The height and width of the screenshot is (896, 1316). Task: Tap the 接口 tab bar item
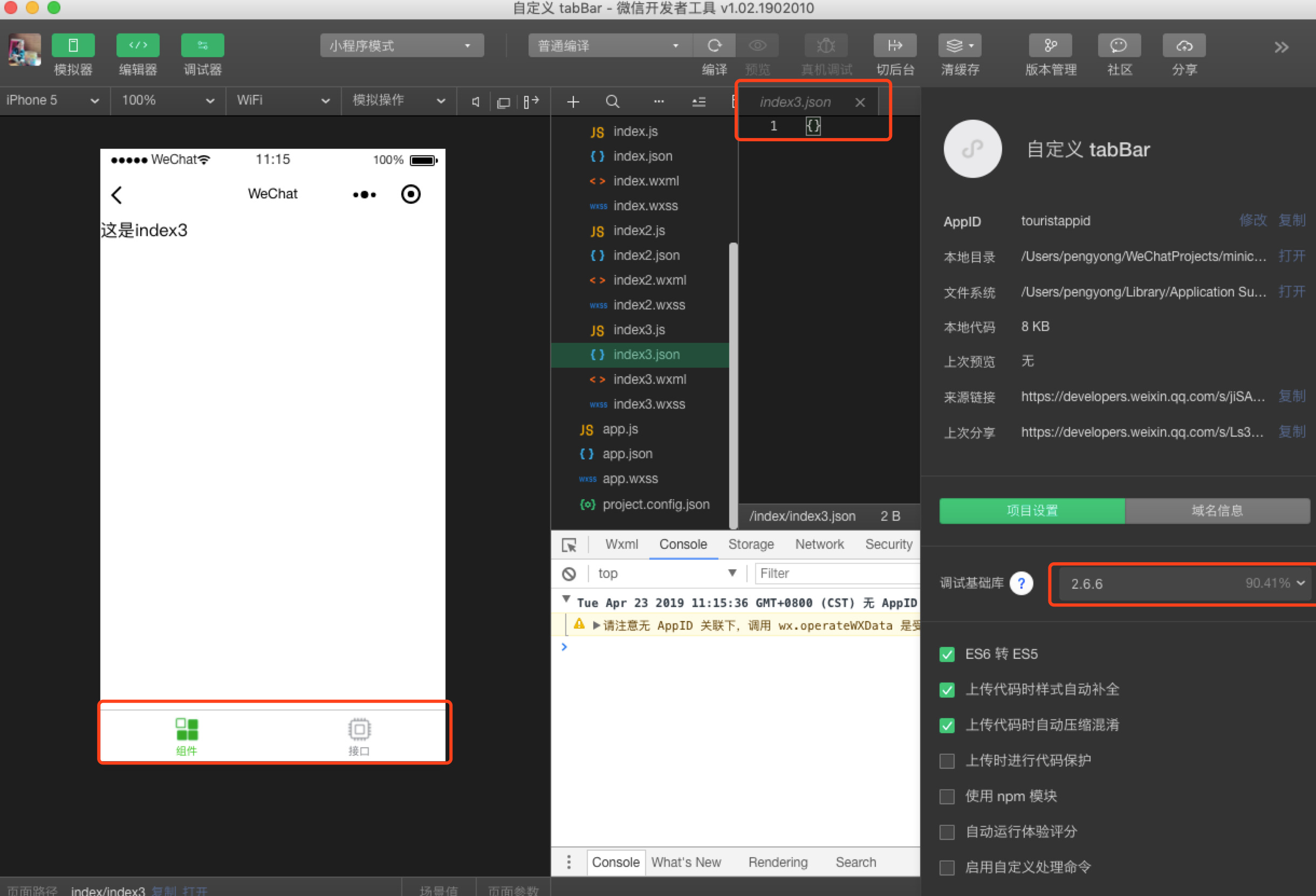coord(359,736)
